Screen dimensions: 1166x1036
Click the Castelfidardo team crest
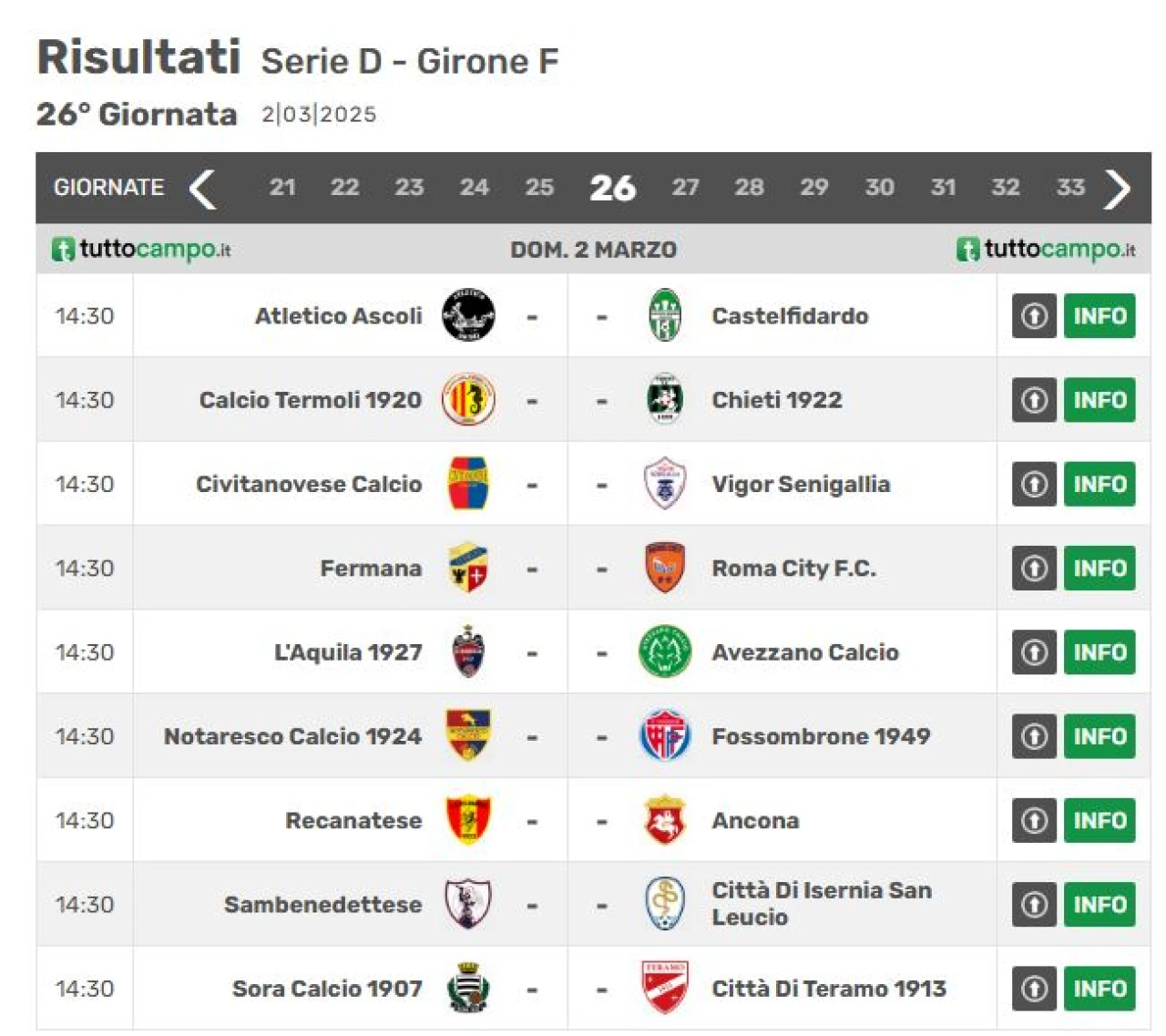[x=665, y=315]
